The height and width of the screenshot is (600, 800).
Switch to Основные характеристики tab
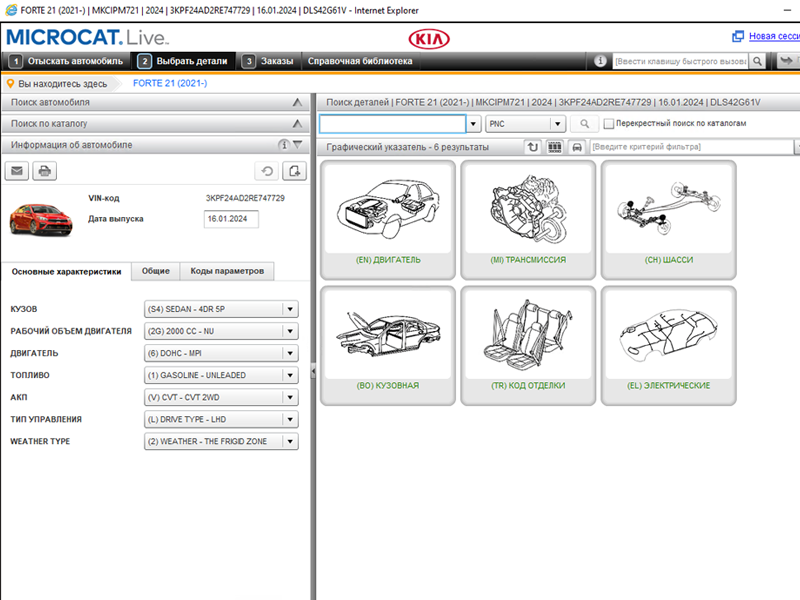click(66, 271)
